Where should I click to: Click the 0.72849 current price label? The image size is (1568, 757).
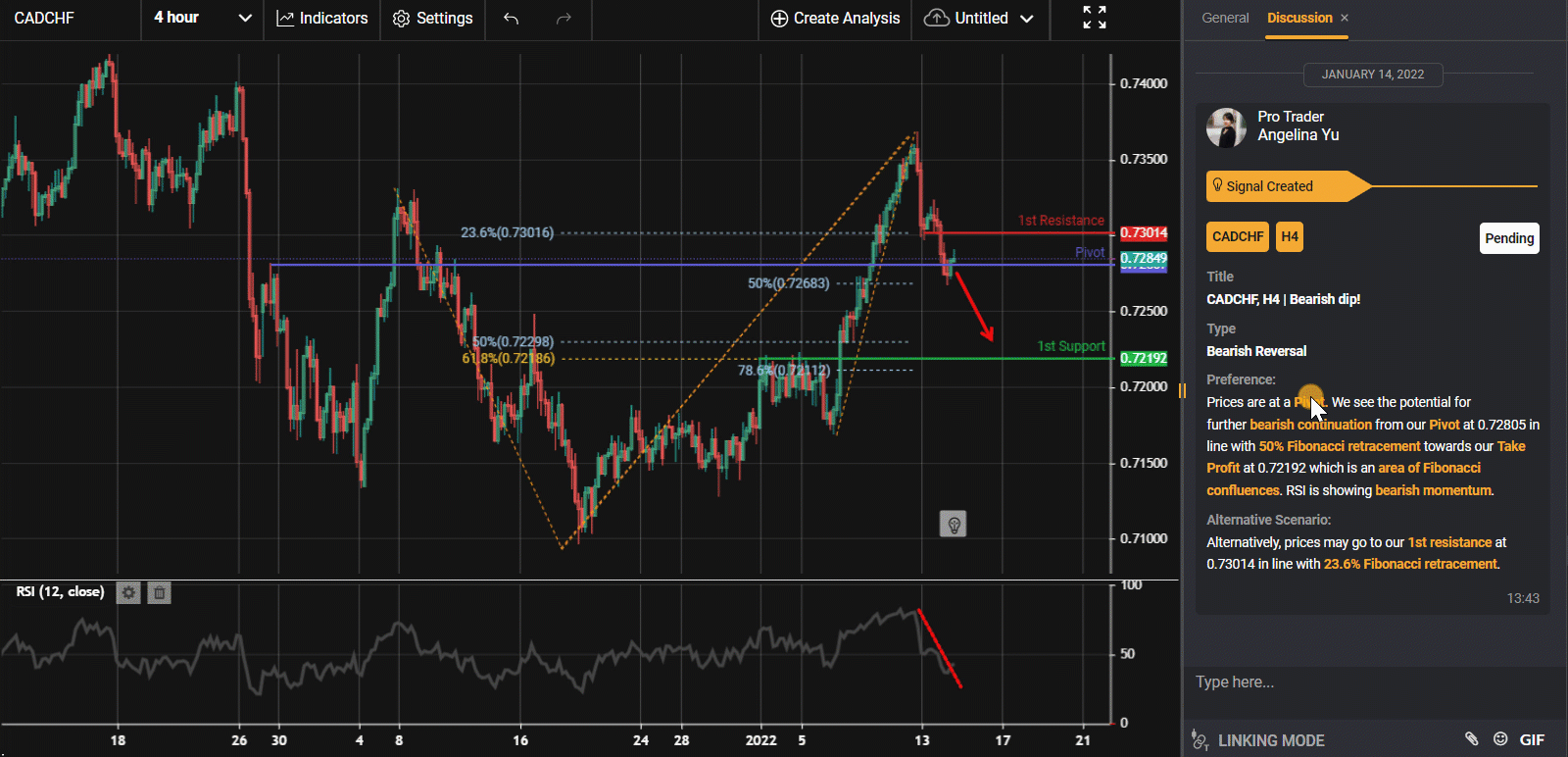click(1144, 258)
